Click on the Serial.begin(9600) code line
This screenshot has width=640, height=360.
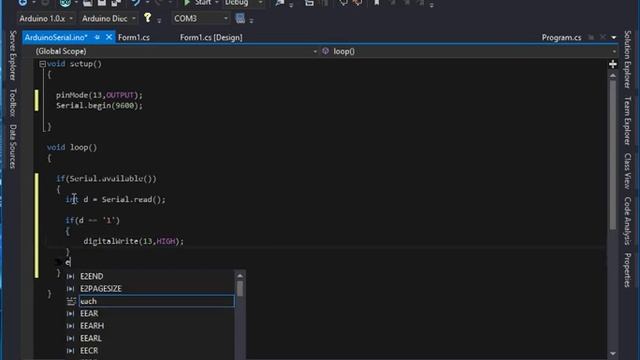click(x=99, y=106)
